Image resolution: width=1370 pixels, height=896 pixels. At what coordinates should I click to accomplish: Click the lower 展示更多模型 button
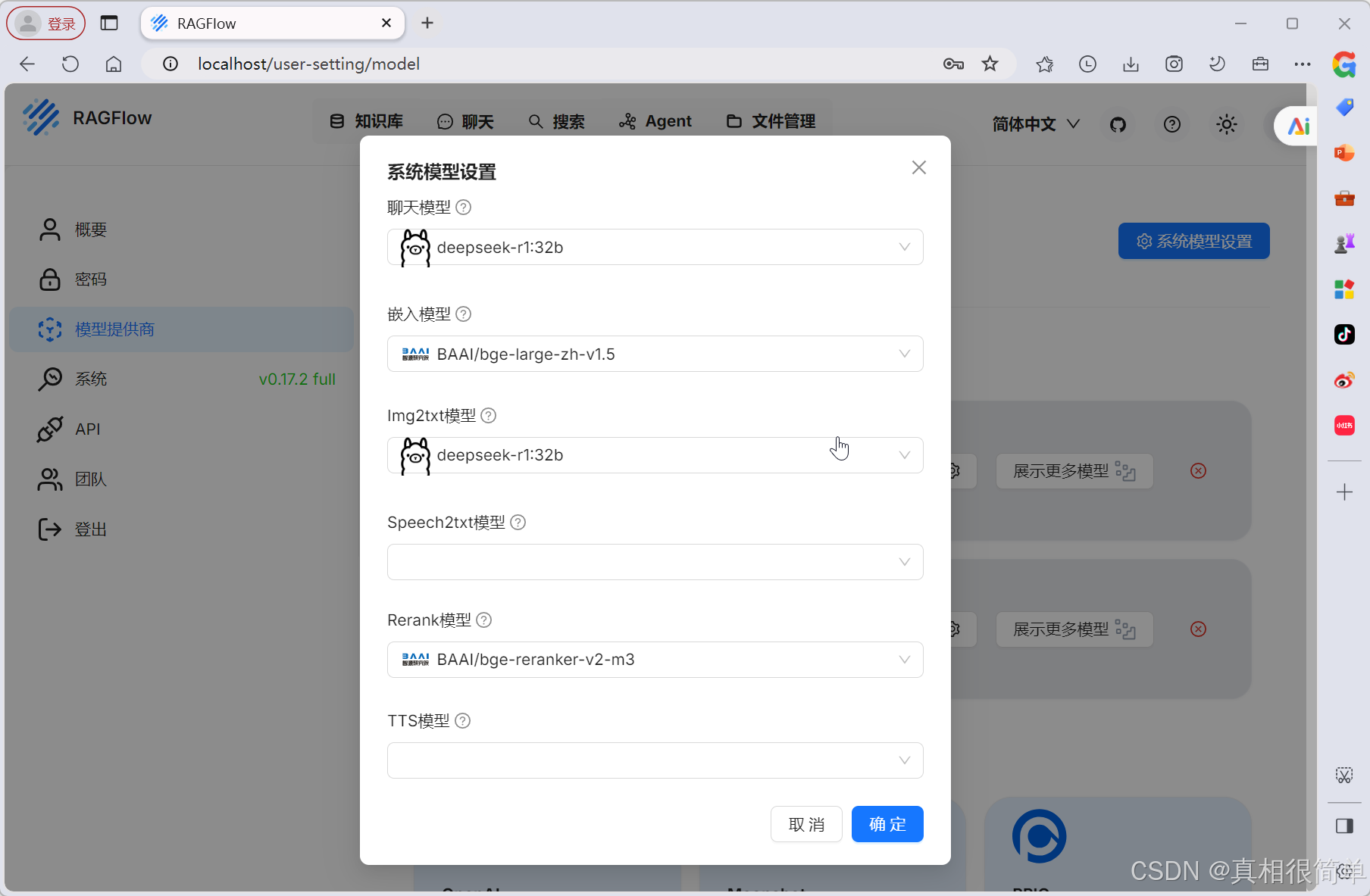coord(1074,629)
